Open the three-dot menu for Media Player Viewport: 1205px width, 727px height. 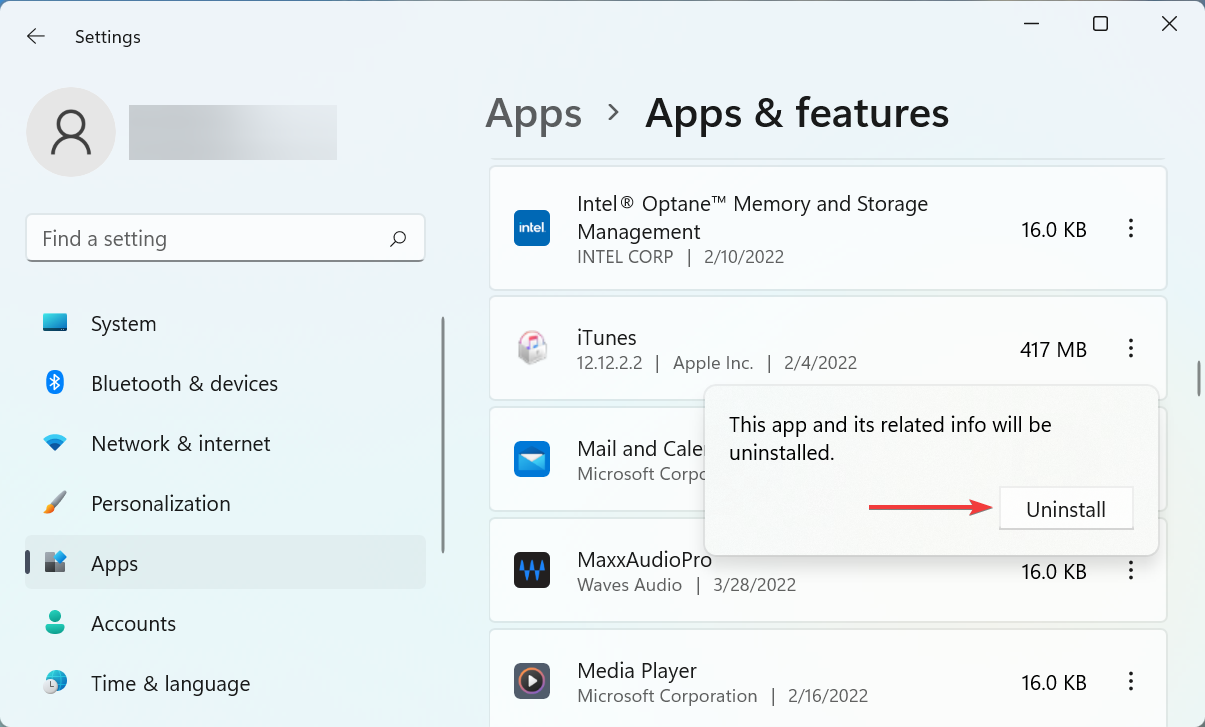1131,681
